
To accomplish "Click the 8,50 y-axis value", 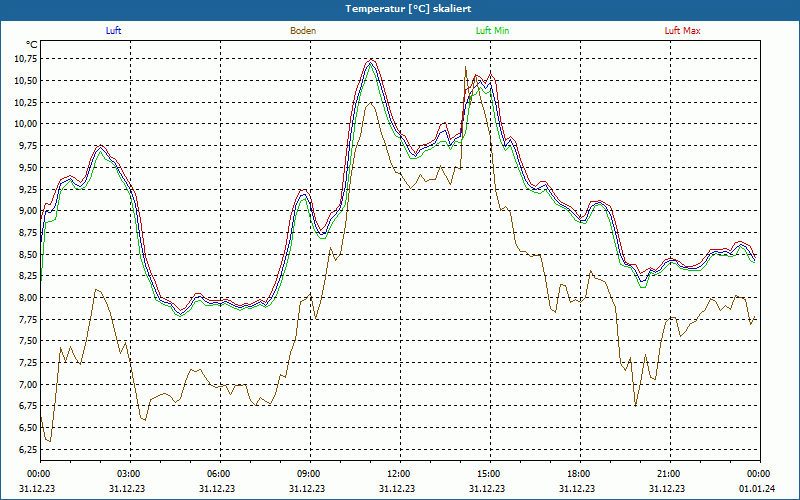I will pos(29,254).
